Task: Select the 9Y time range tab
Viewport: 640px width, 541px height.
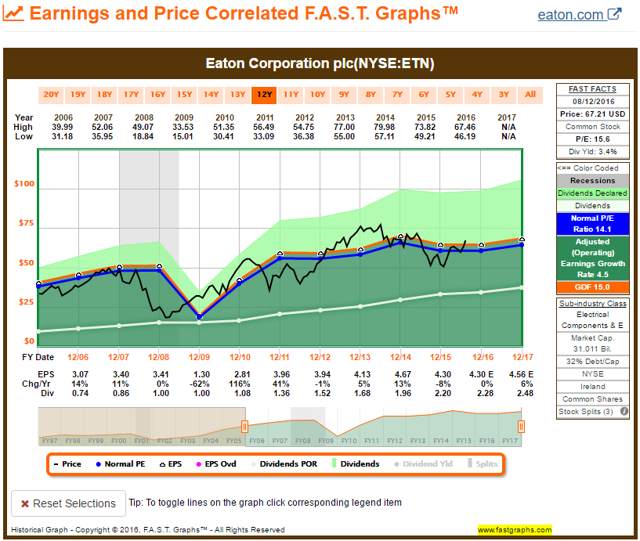Action: pyautogui.click(x=344, y=95)
